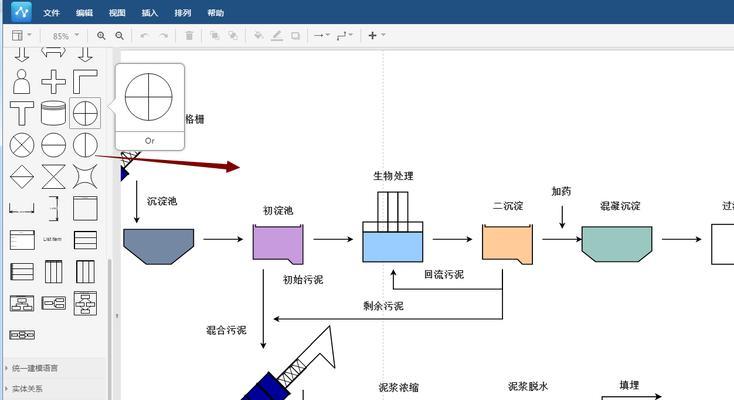Select the List Item shape
Screen dimensions: 734x400
(52, 239)
